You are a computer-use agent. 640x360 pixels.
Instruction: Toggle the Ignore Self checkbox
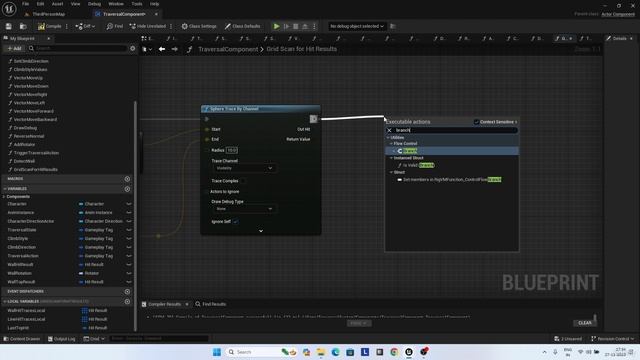236,222
